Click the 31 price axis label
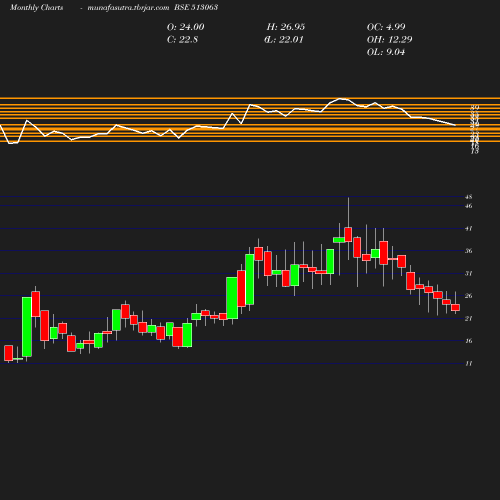This screenshot has width=500, height=500. (469, 274)
